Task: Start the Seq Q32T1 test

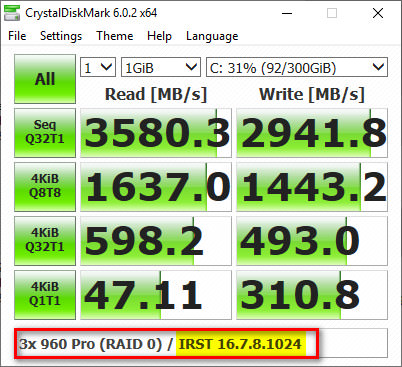Action: [45, 133]
